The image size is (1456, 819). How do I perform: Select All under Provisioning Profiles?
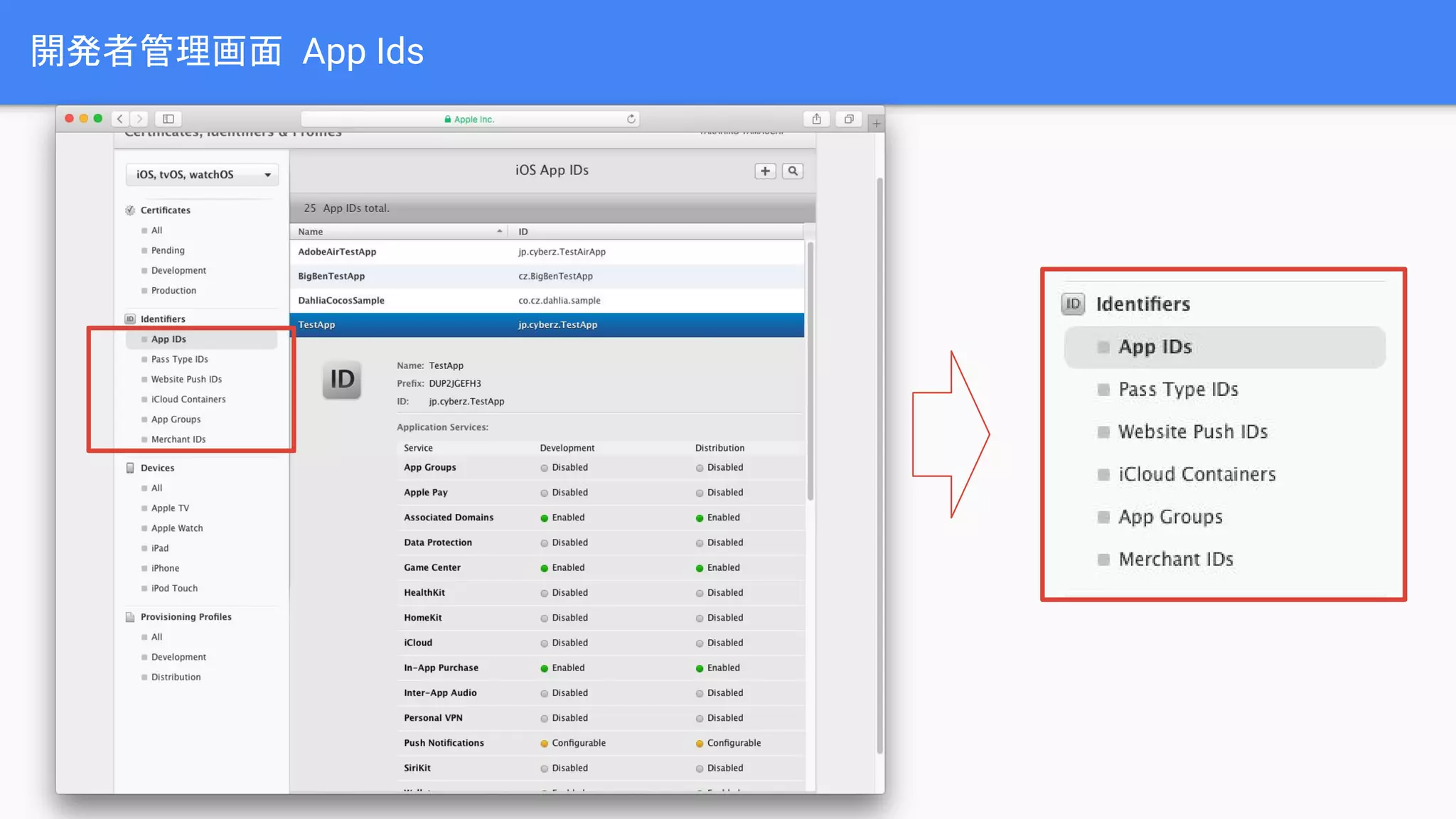click(x=156, y=637)
